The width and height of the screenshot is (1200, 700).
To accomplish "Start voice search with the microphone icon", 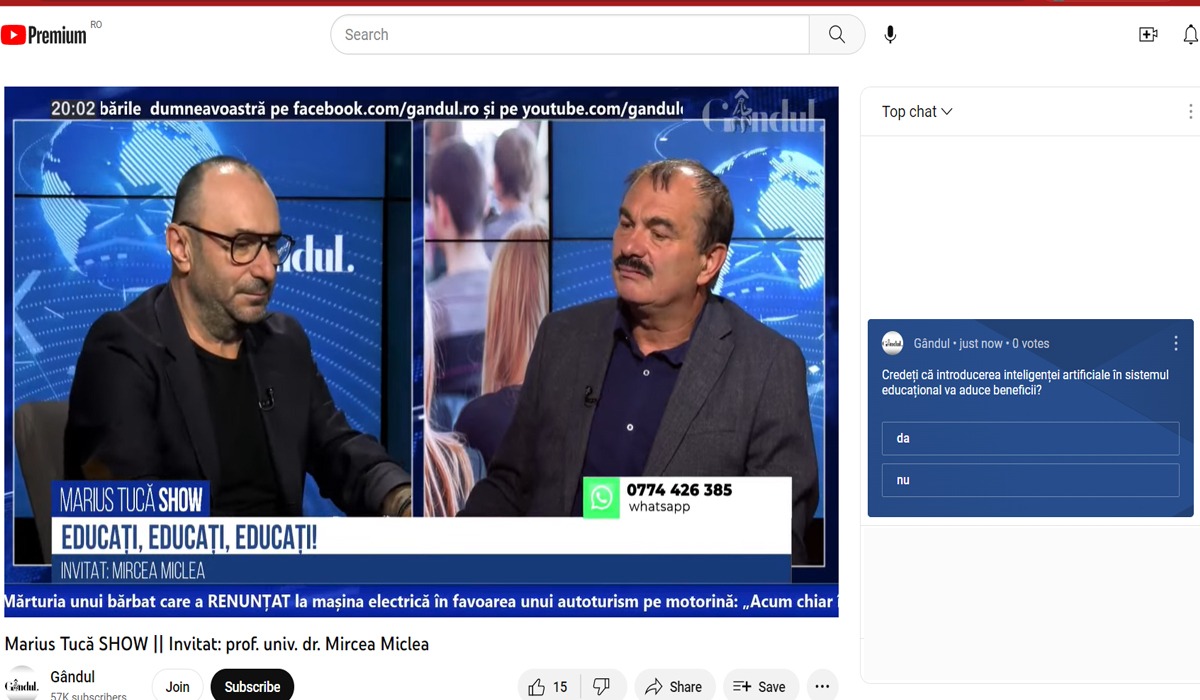I will [x=890, y=35].
